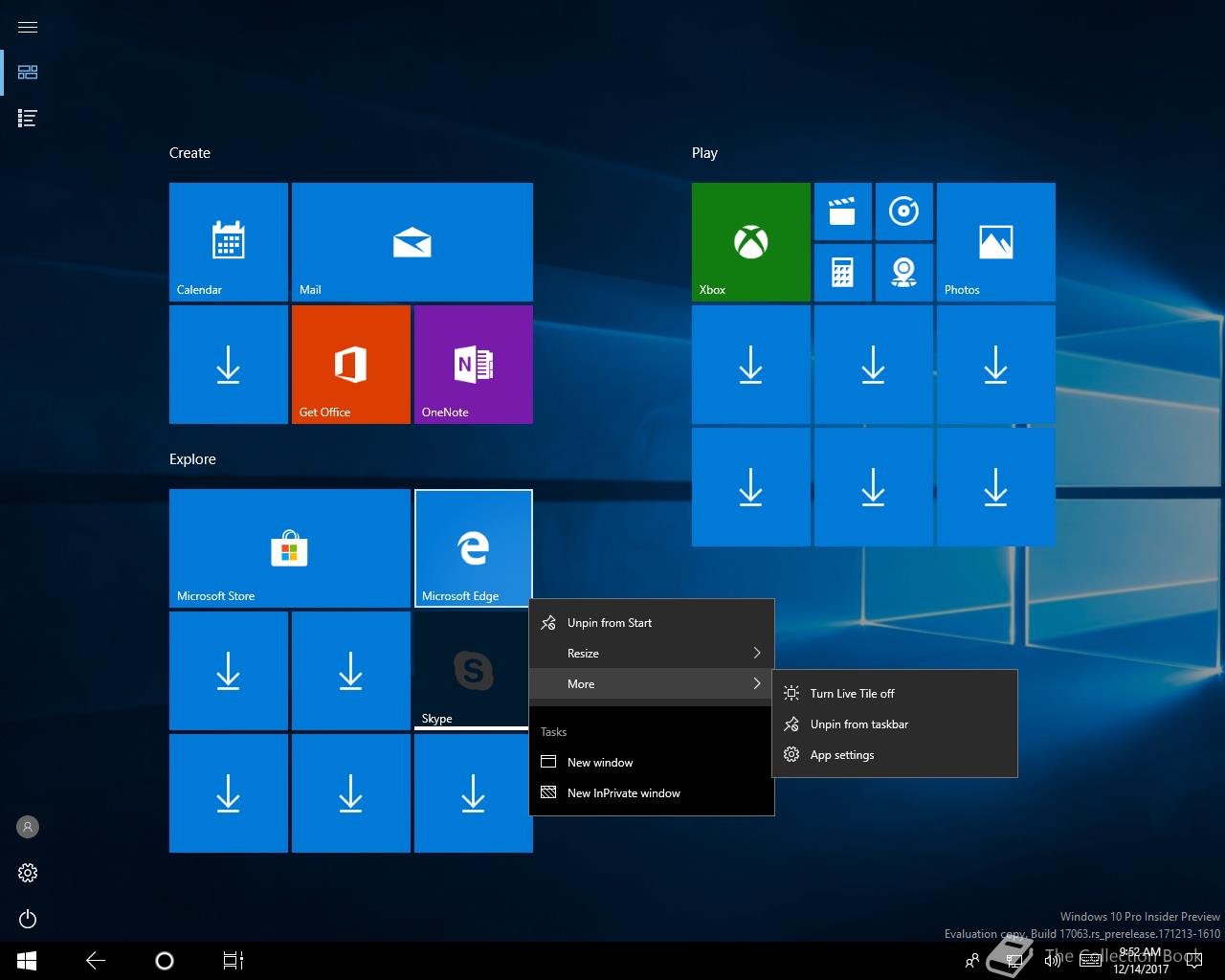
Task: Click the Microsoft Edge tile
Action: 474,548
